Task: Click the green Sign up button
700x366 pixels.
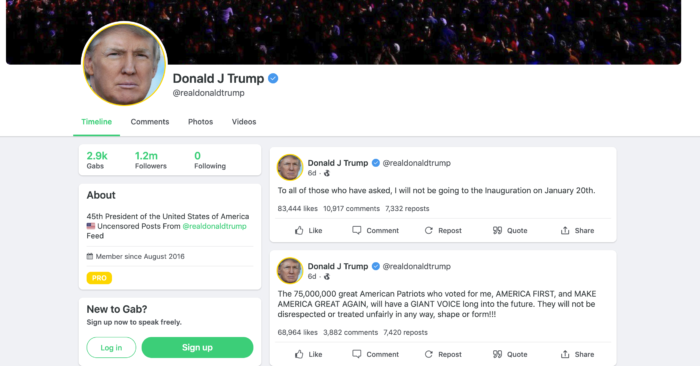Action: coord(197,347)
